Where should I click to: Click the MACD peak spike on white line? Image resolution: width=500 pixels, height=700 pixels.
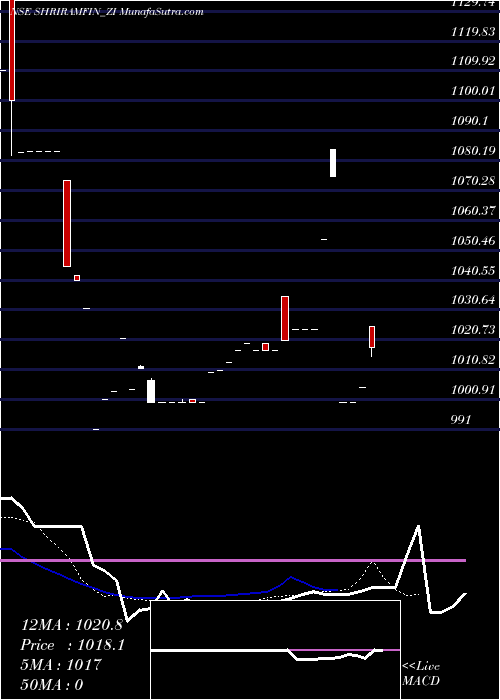click(x=418, y=527)
